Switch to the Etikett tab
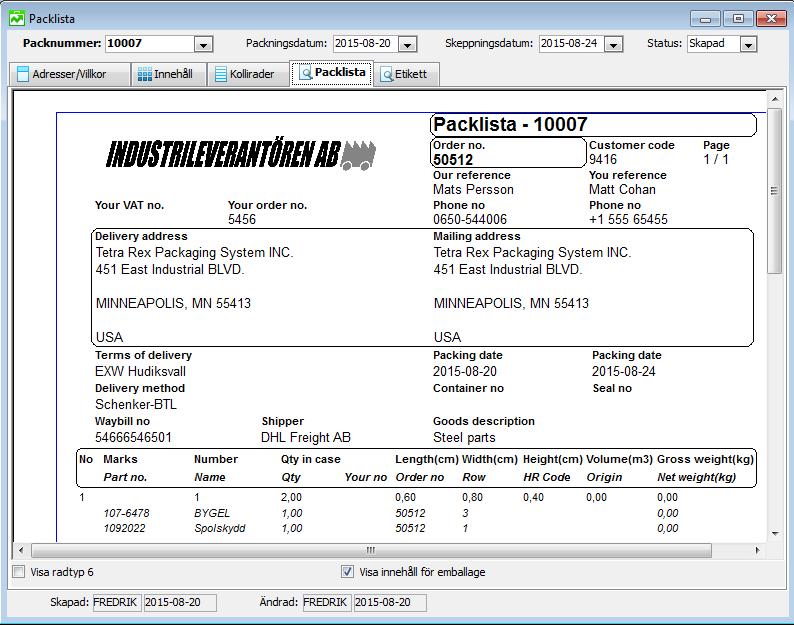794x625 pixels. click(x=406, y=74)
